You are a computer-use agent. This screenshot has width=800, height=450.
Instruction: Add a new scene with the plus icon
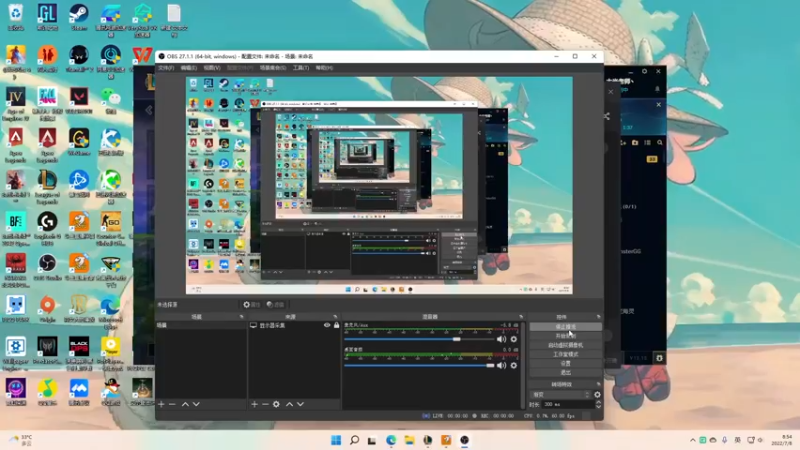point(161,404)
